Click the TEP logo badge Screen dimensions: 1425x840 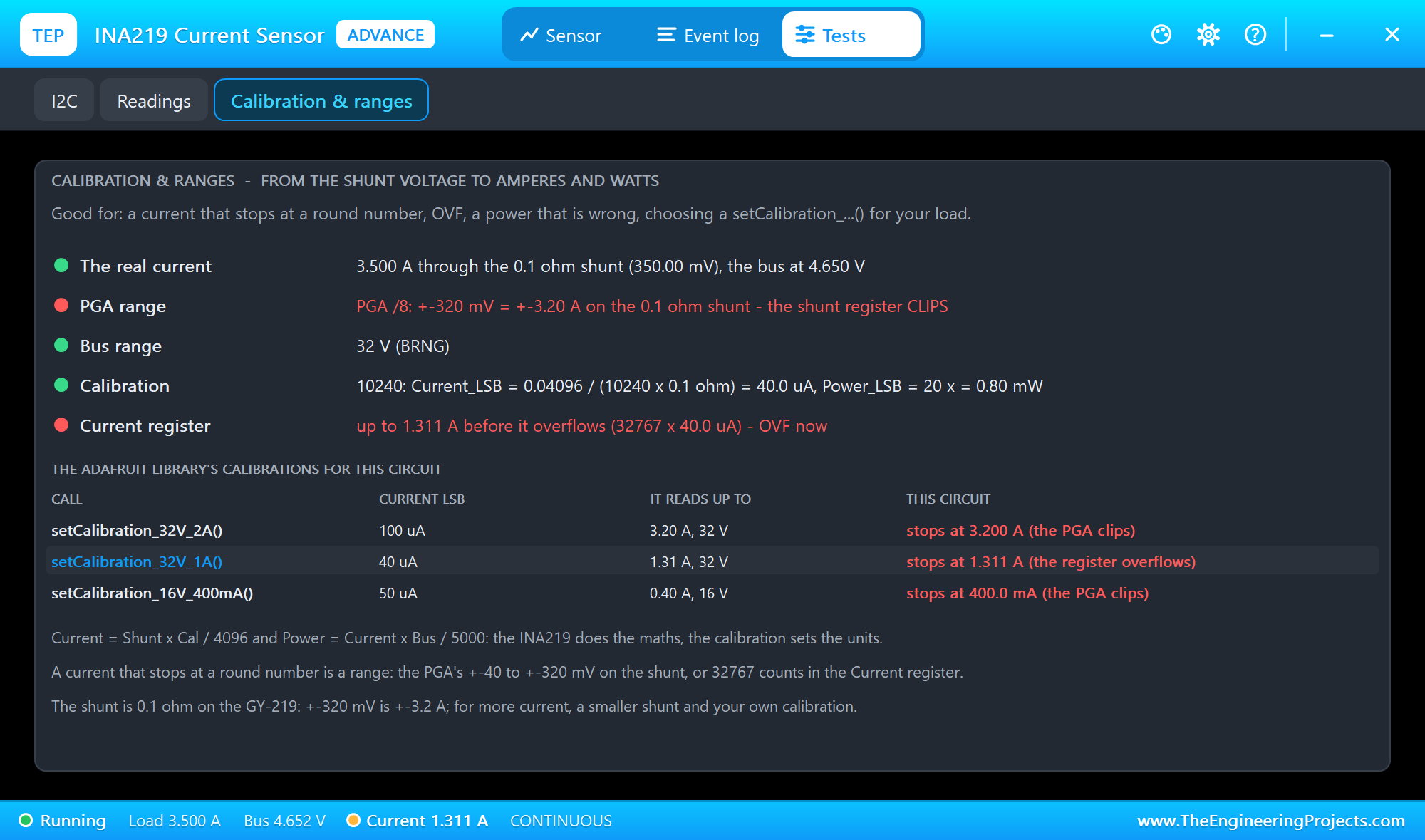48,34
